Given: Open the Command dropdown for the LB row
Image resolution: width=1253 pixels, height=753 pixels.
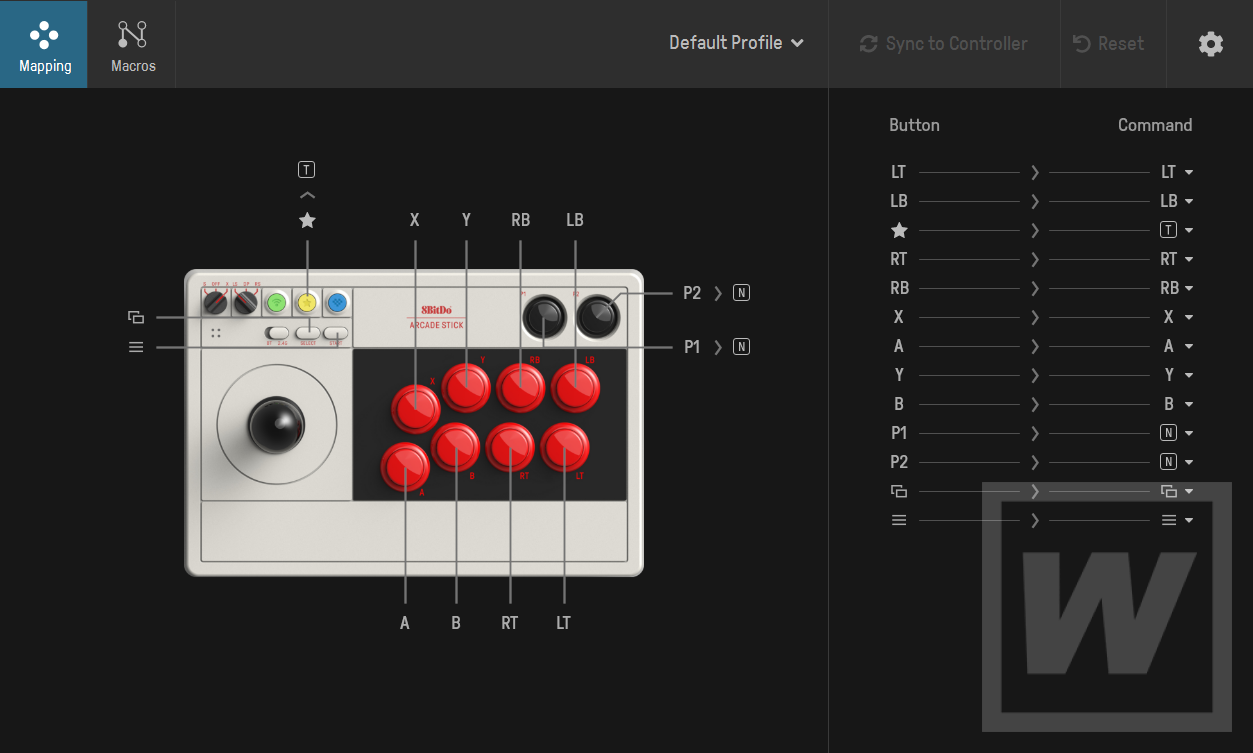Looking at the screenshot, I should click(1177, 201).
